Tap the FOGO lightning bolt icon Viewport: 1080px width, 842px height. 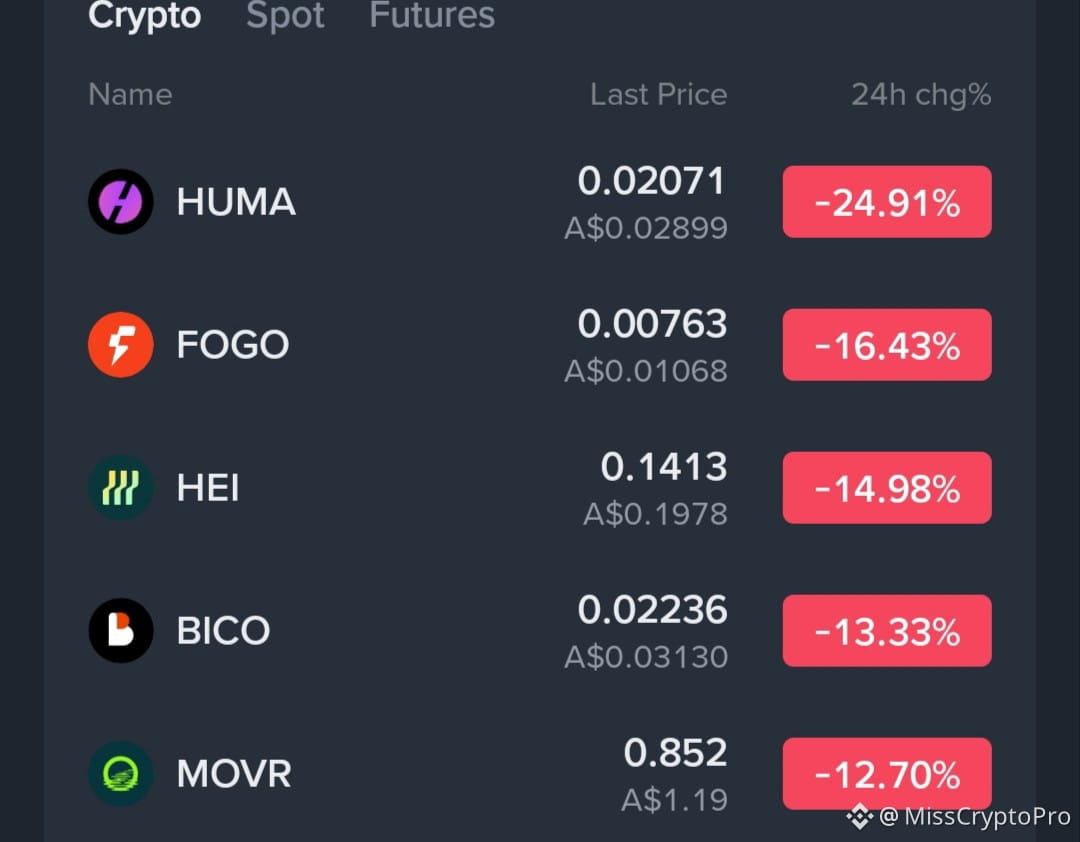(121, 345)
